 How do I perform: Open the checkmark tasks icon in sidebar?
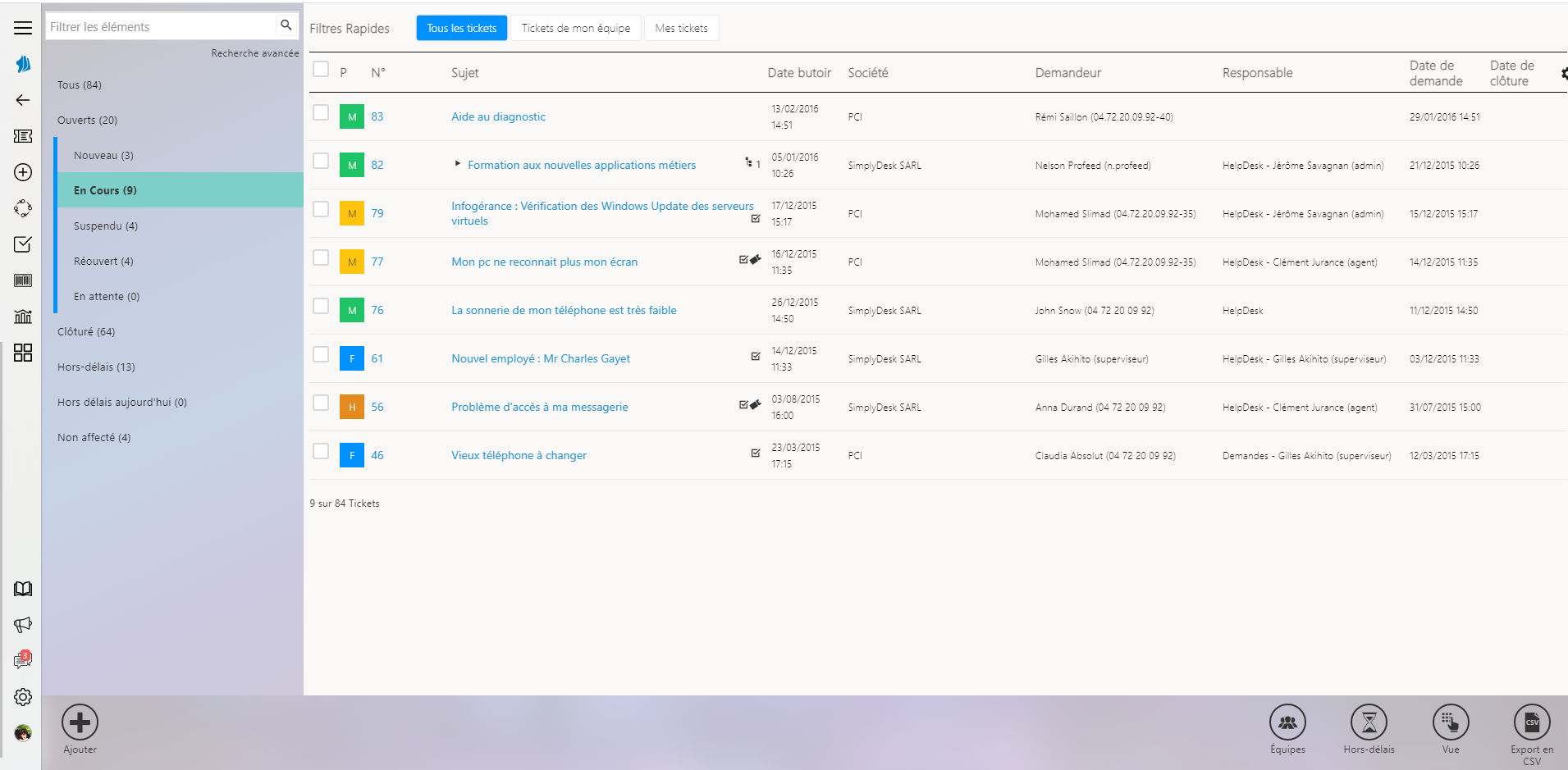(x=23, y=244)
